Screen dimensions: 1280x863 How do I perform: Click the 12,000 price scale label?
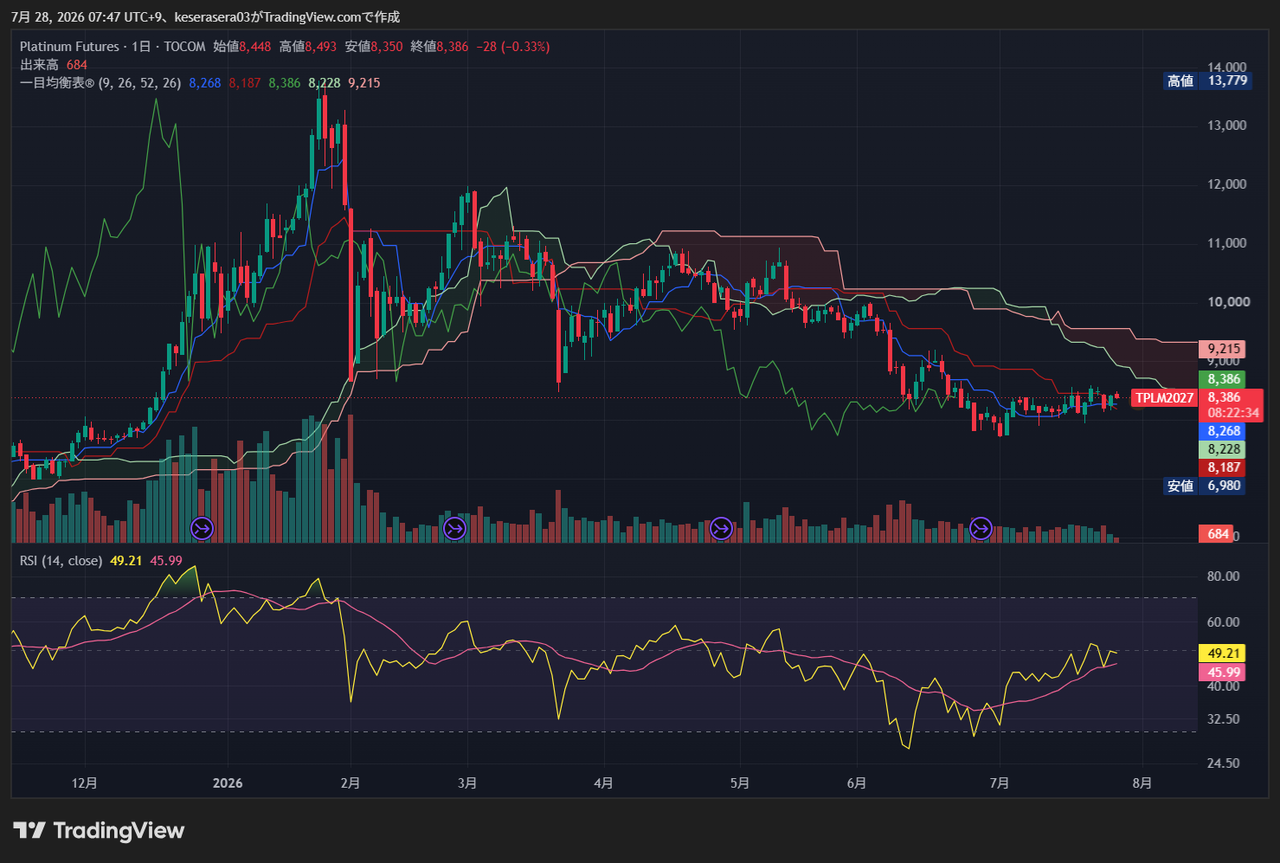tap(1227, 185)
